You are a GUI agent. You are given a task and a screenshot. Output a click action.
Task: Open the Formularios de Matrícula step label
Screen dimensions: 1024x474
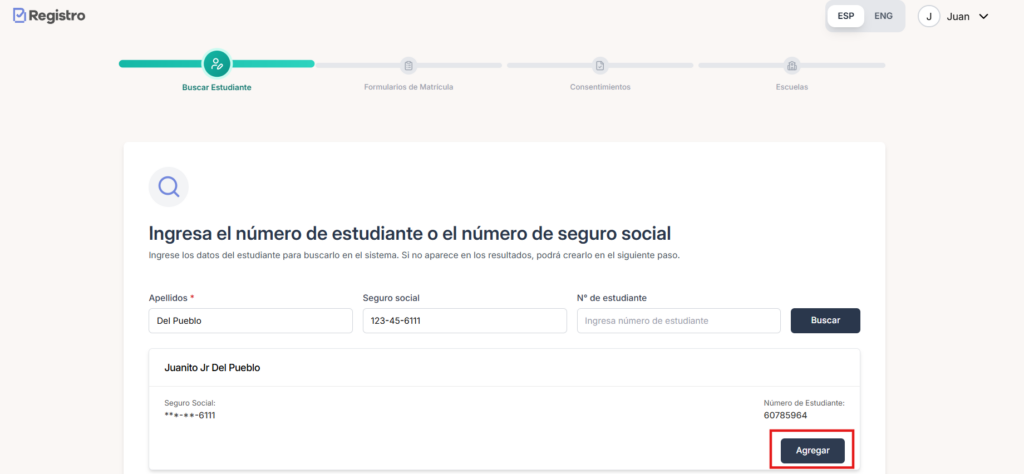pos(408,87)
